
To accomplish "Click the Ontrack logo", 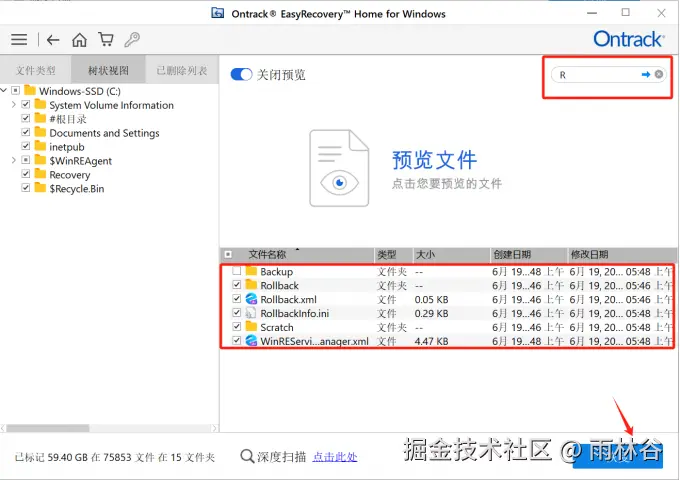I will pyautogui.click(x=628, y=39).
